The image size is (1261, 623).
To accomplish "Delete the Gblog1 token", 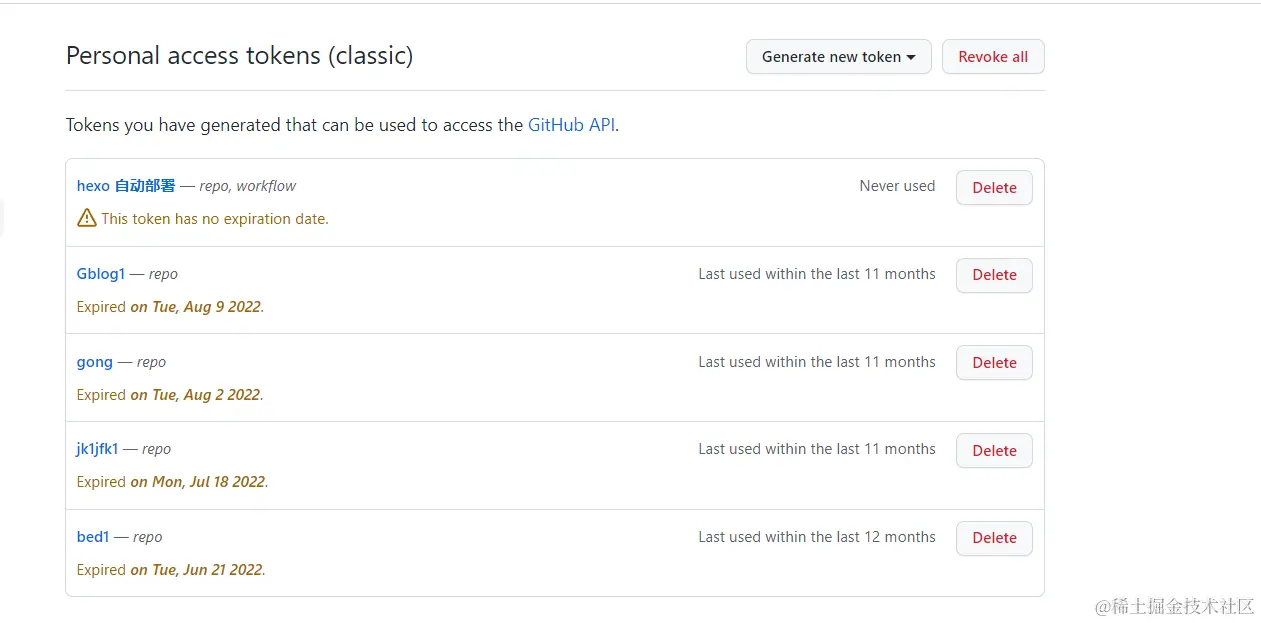I will [x=994, y=275].
